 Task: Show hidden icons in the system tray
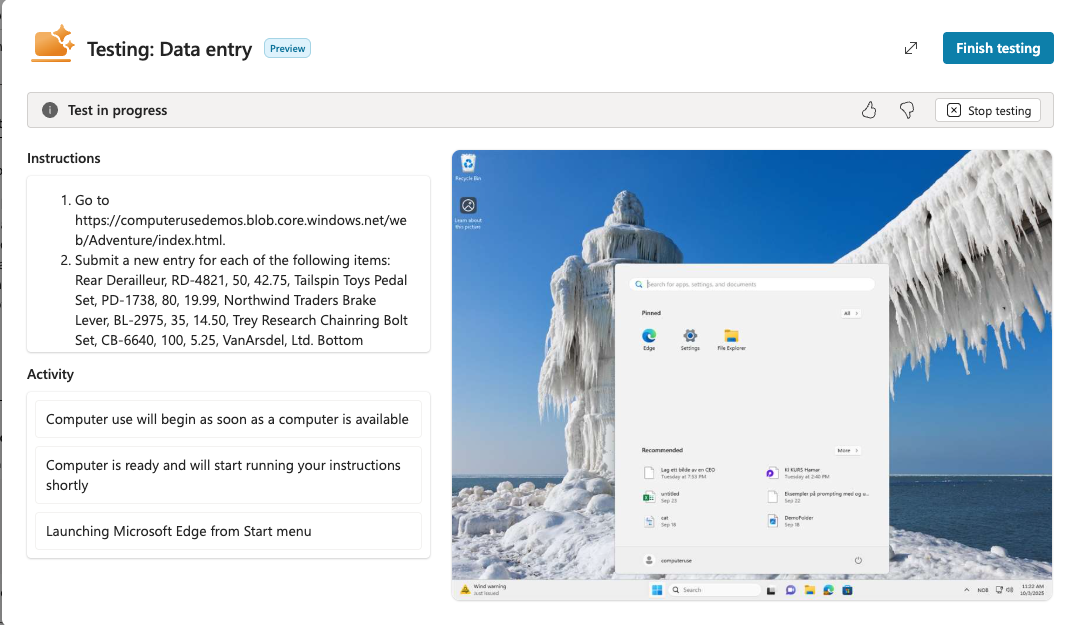966,590
